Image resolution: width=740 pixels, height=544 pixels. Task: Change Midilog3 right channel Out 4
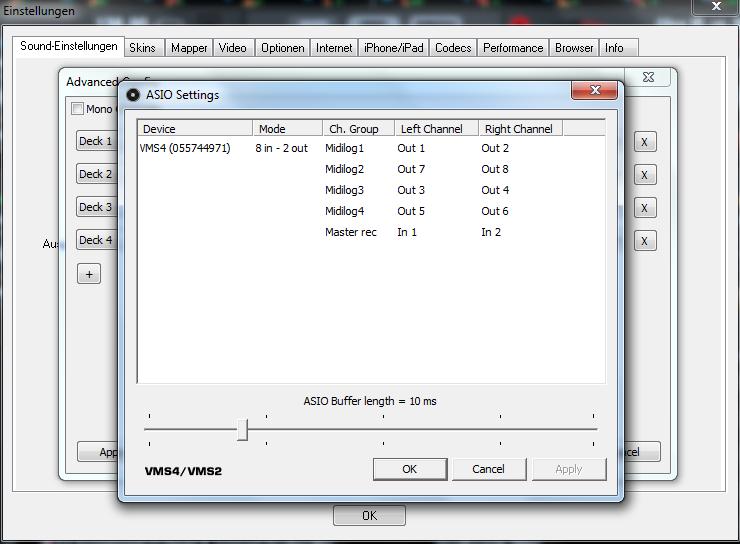495,190
